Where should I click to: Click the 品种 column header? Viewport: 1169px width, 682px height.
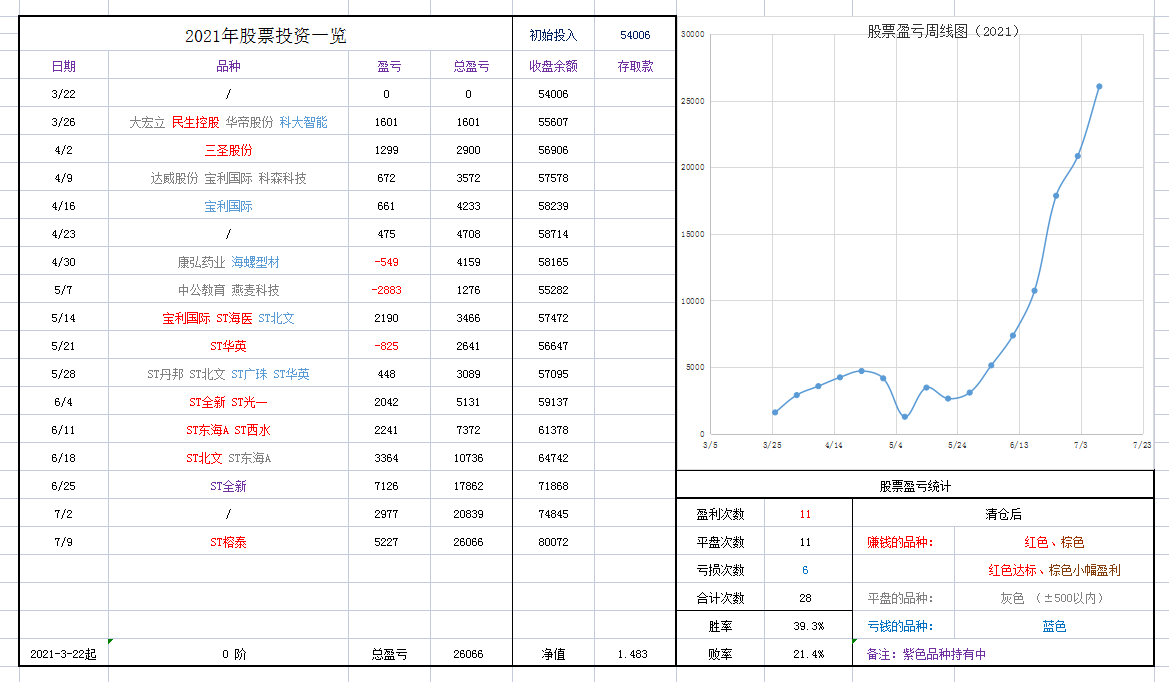click(x=228, y=66)
